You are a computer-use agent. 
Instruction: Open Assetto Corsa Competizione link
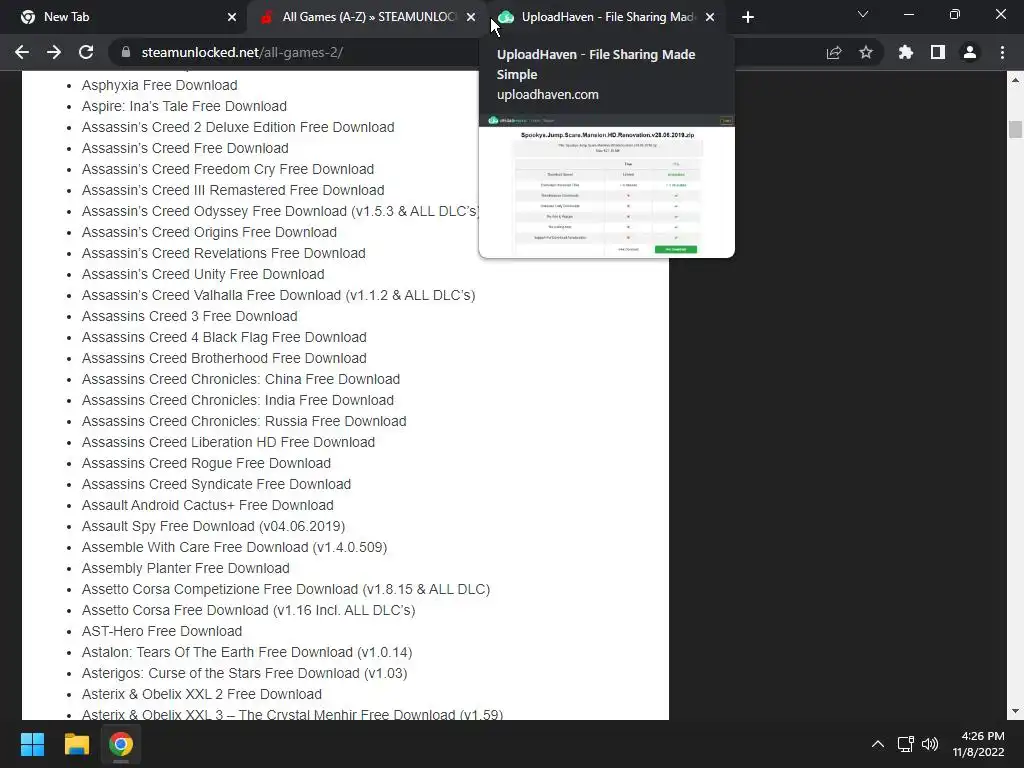coord(286,588)
